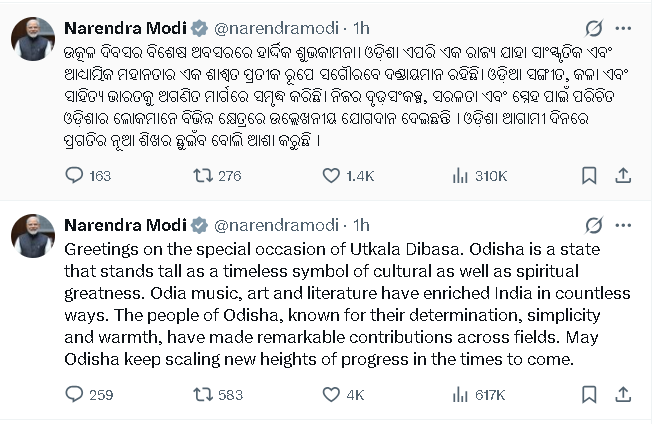View analytics showing 617K views

pos(461,394)
